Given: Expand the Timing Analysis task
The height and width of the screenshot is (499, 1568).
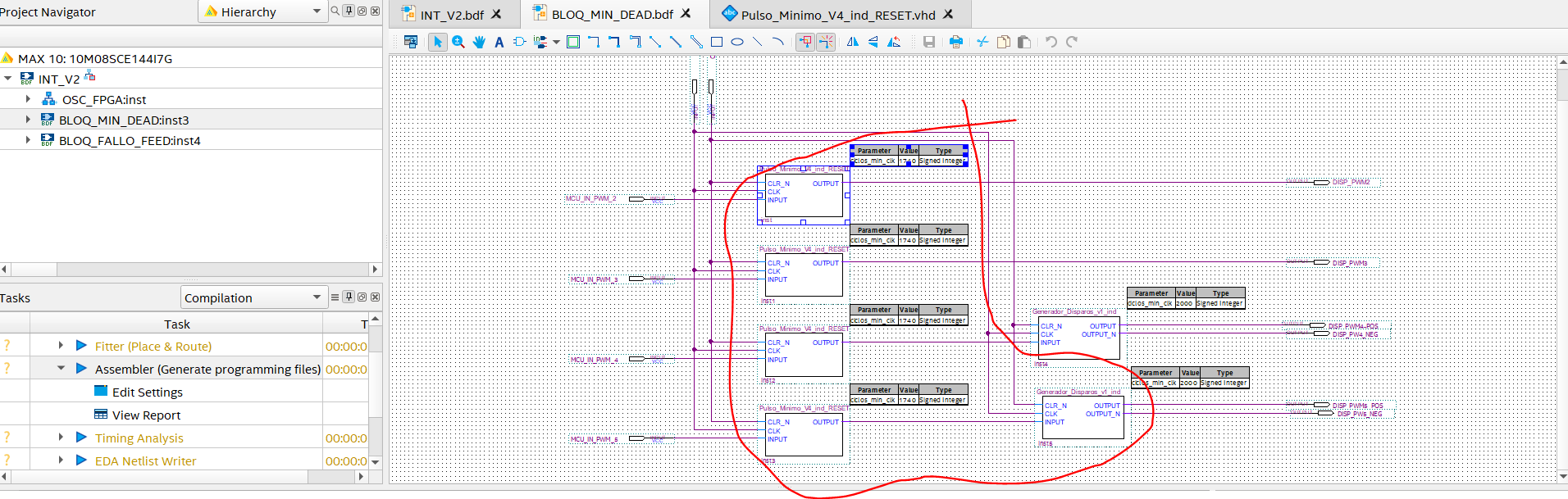Looking at the screenshot, I should (61, 438).
